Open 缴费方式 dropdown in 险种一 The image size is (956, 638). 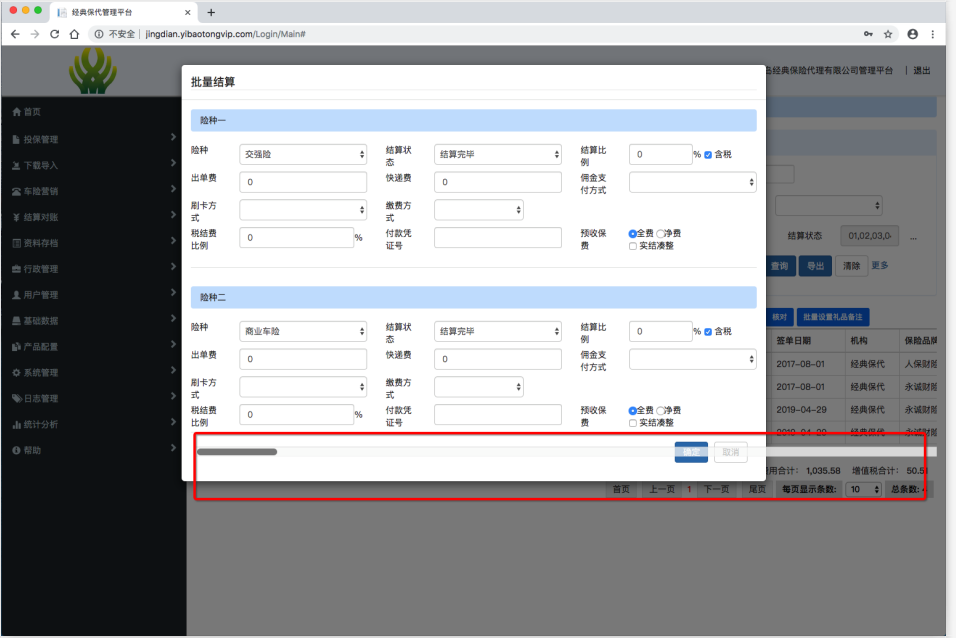(479, 210)
